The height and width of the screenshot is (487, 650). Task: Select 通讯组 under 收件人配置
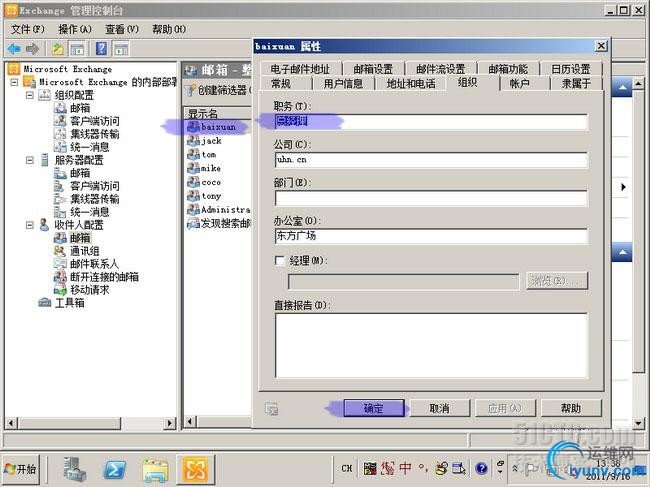tap(85, 251)
